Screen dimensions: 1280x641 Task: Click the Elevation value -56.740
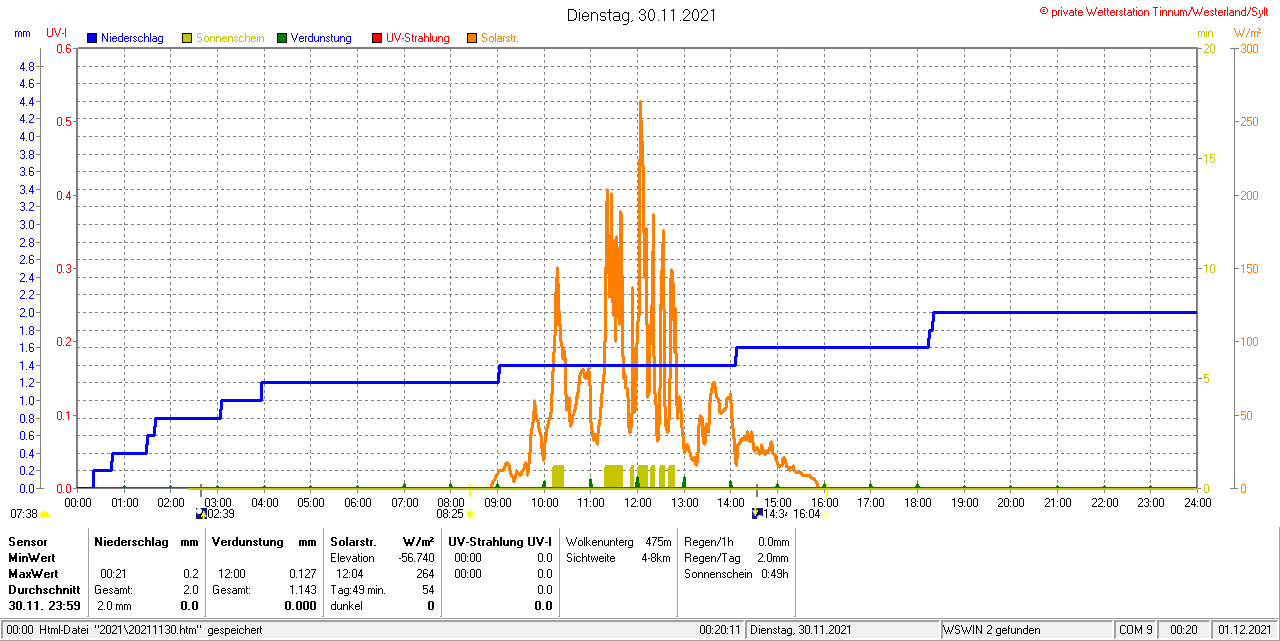pos(416,558)
